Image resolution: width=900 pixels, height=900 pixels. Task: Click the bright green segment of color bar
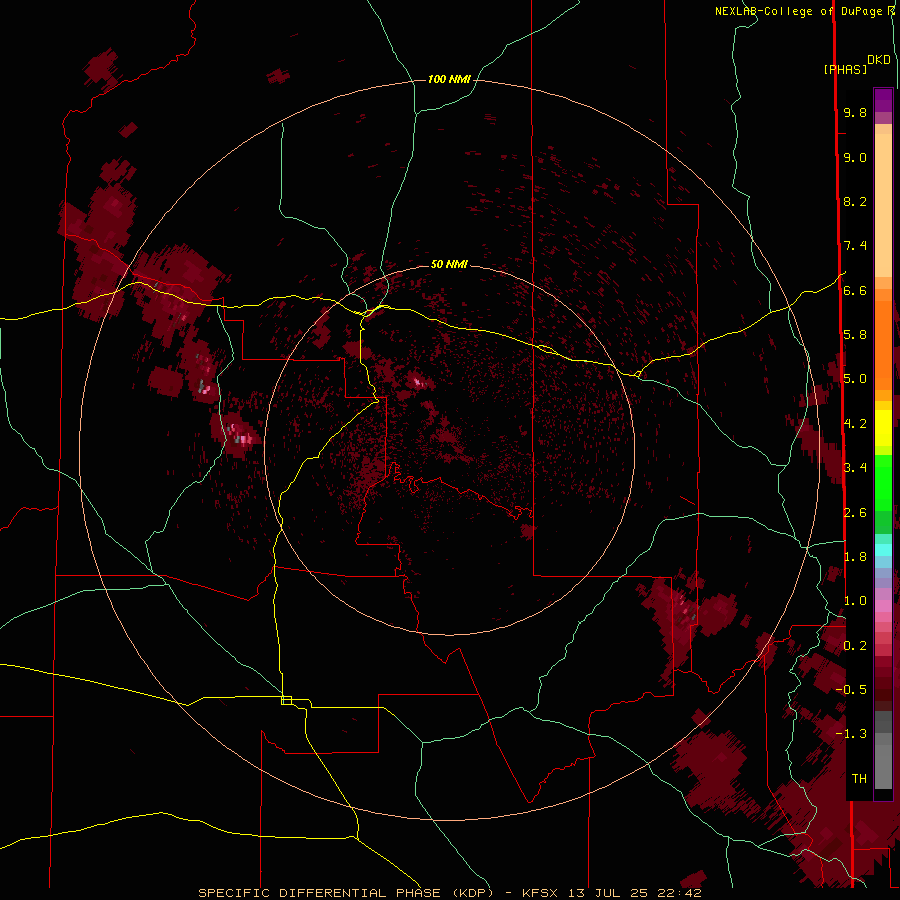tap(883, 482)
